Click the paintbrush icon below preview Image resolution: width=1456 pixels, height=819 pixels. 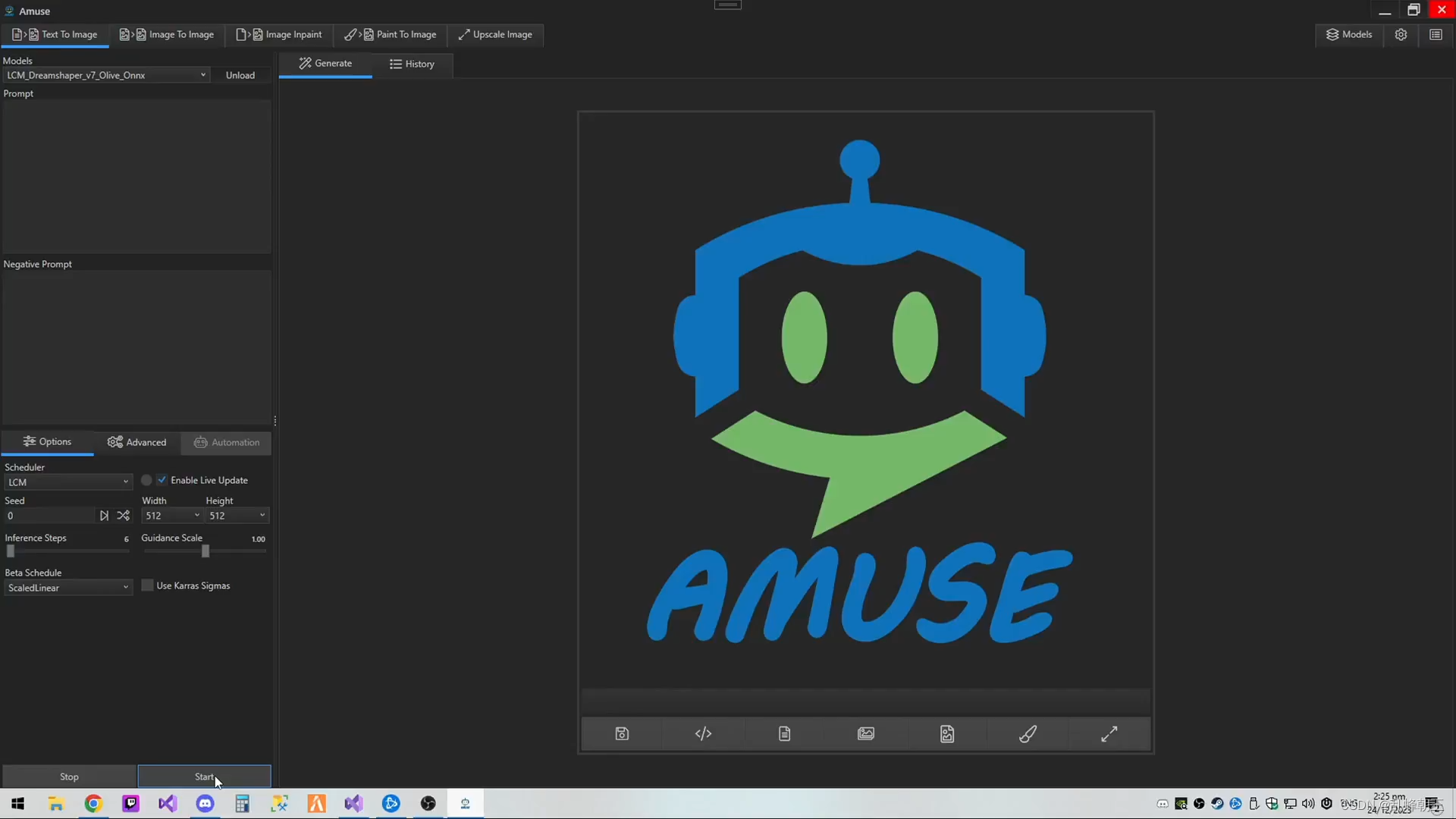click(x=1028, y=733)
